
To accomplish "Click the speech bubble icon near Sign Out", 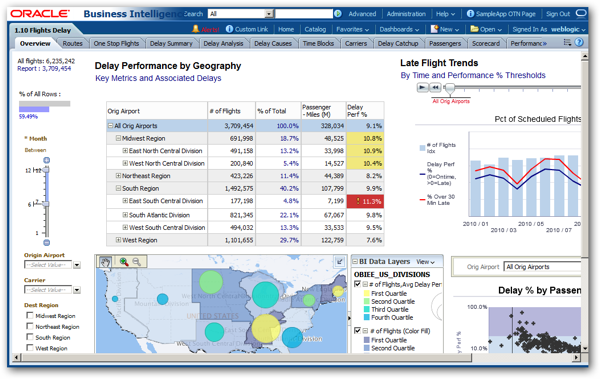I will (581, 13).
